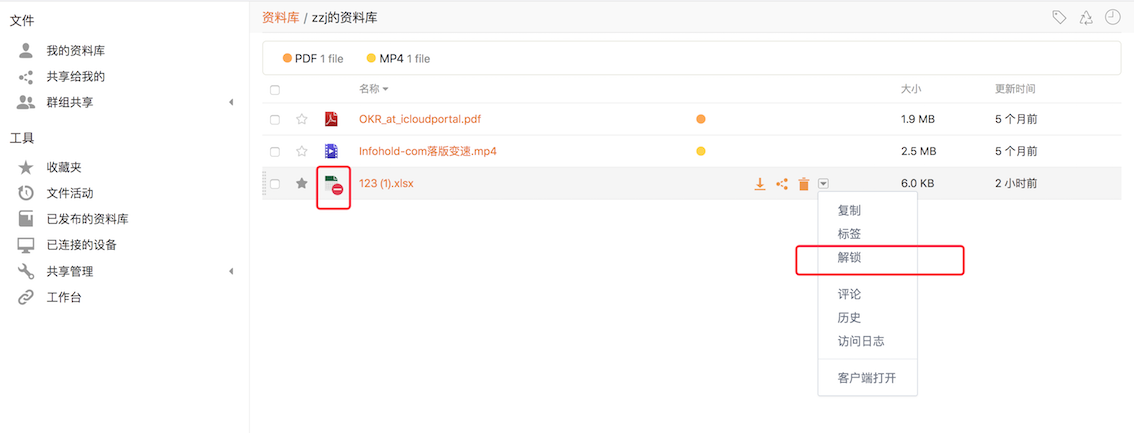Open the OKR_at_icloudportal.pdf file link
The image size is (1134, 433).
[x=420, y=119]
